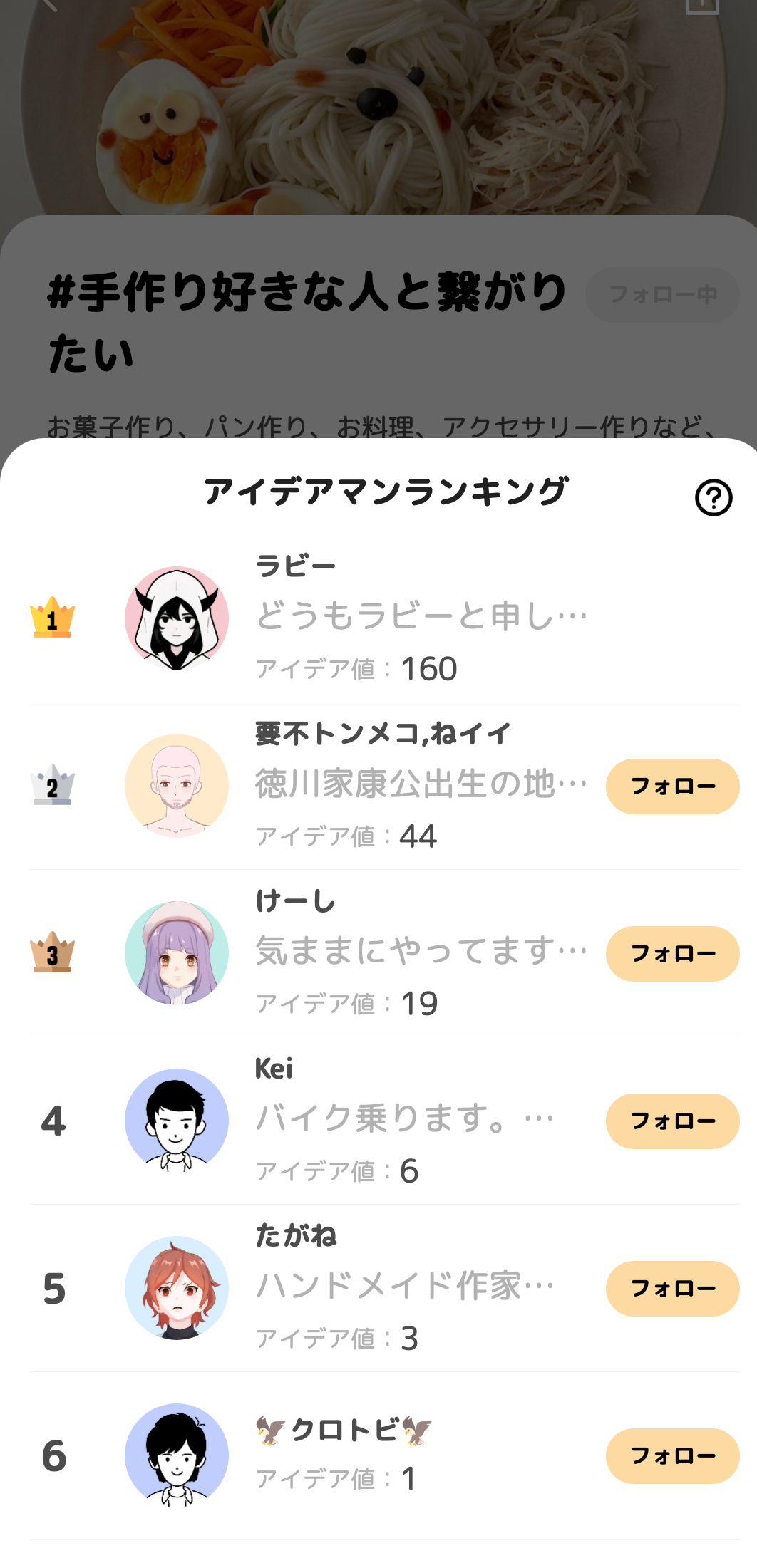
Task: Tap the gold first place crown icon
Action: click(52, 617)
